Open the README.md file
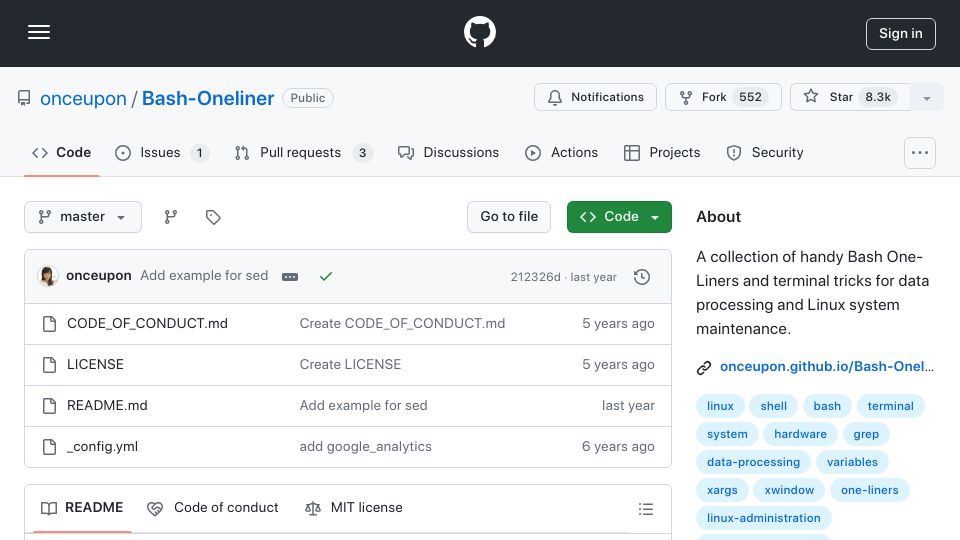Screen dimensions: 960x540 point(107,405)
